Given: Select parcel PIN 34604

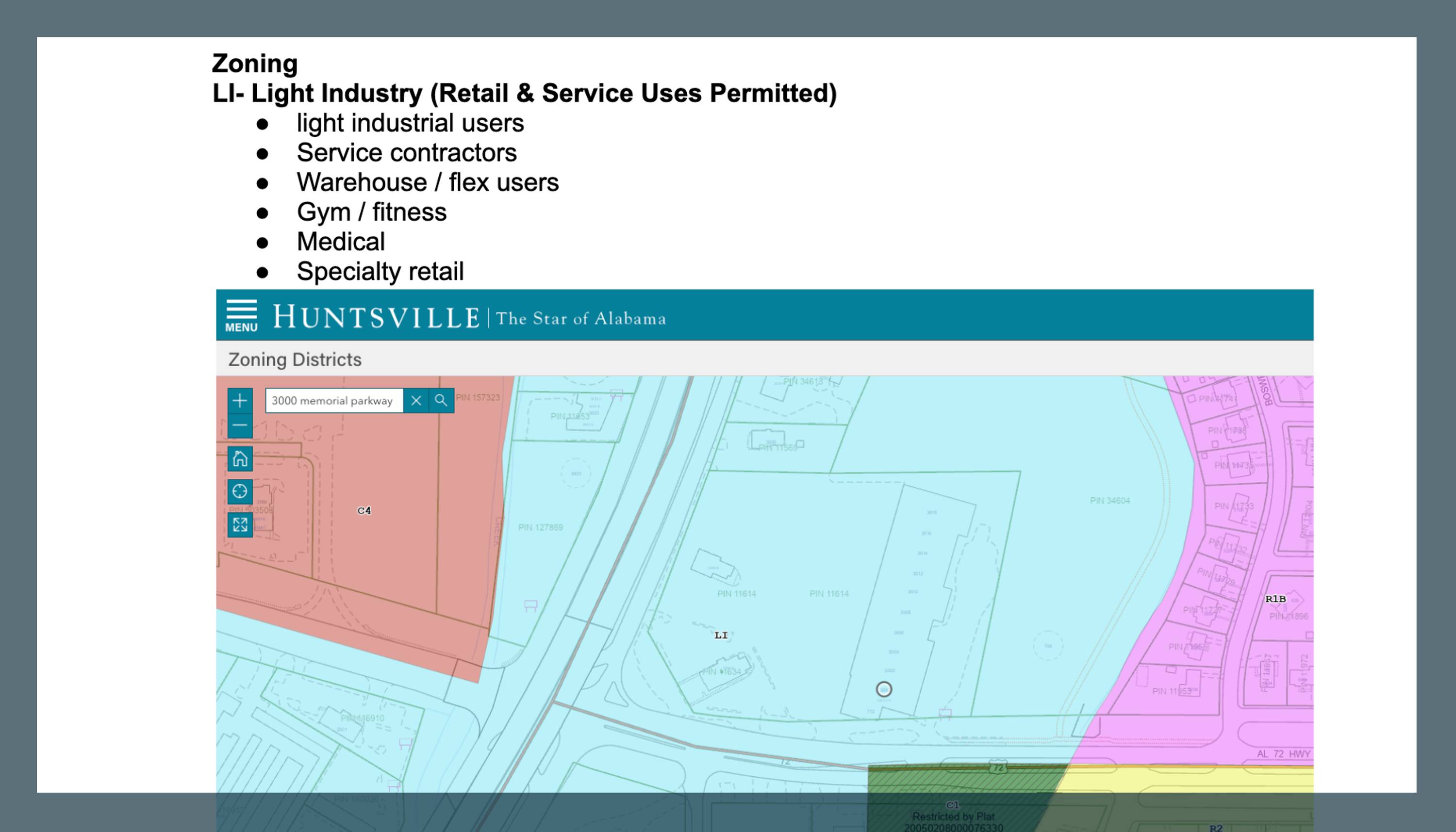Looking at the screenshot, I should pos(1109,501).
